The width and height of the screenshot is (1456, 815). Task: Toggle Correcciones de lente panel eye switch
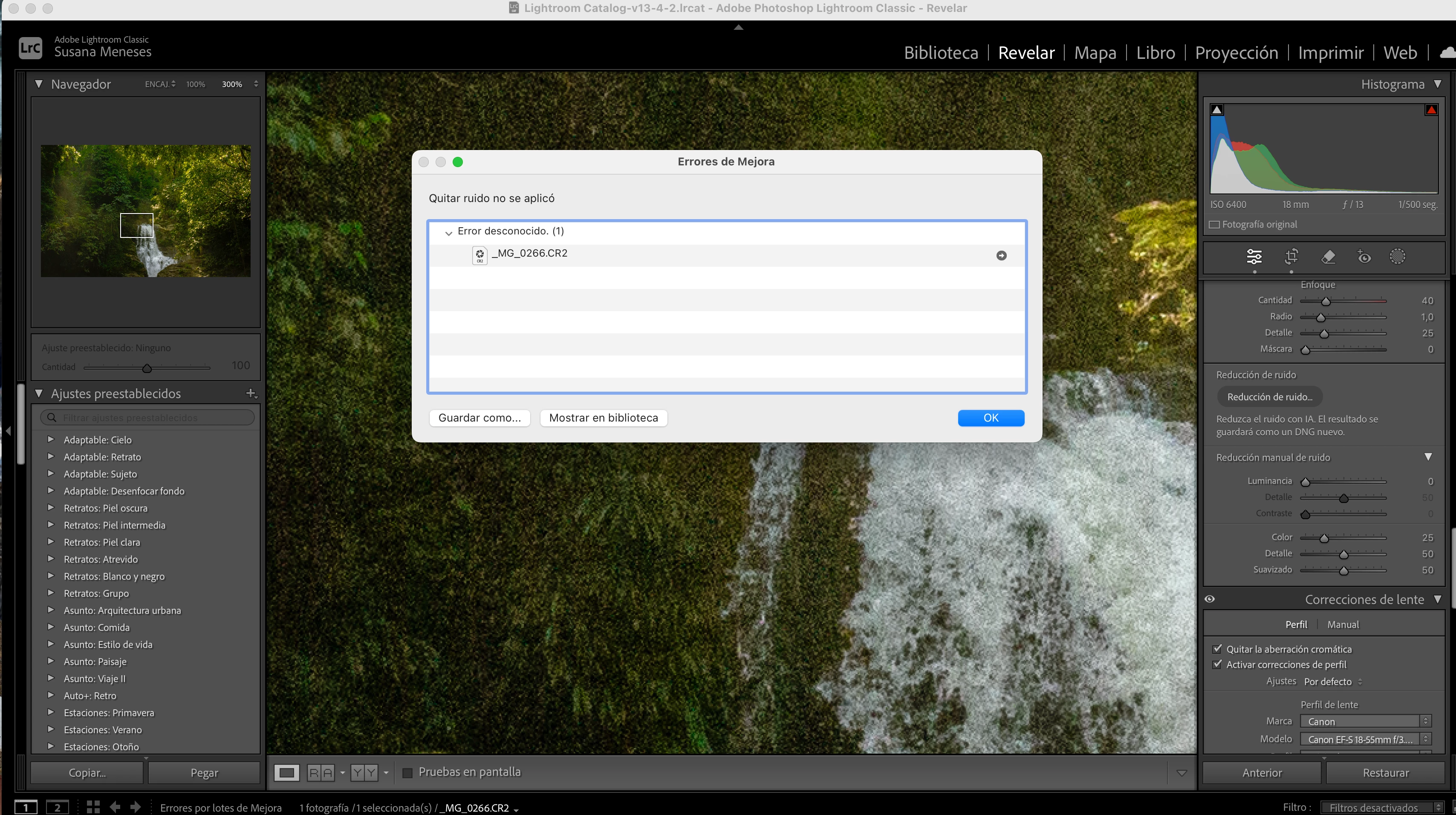pos(1210,599)
